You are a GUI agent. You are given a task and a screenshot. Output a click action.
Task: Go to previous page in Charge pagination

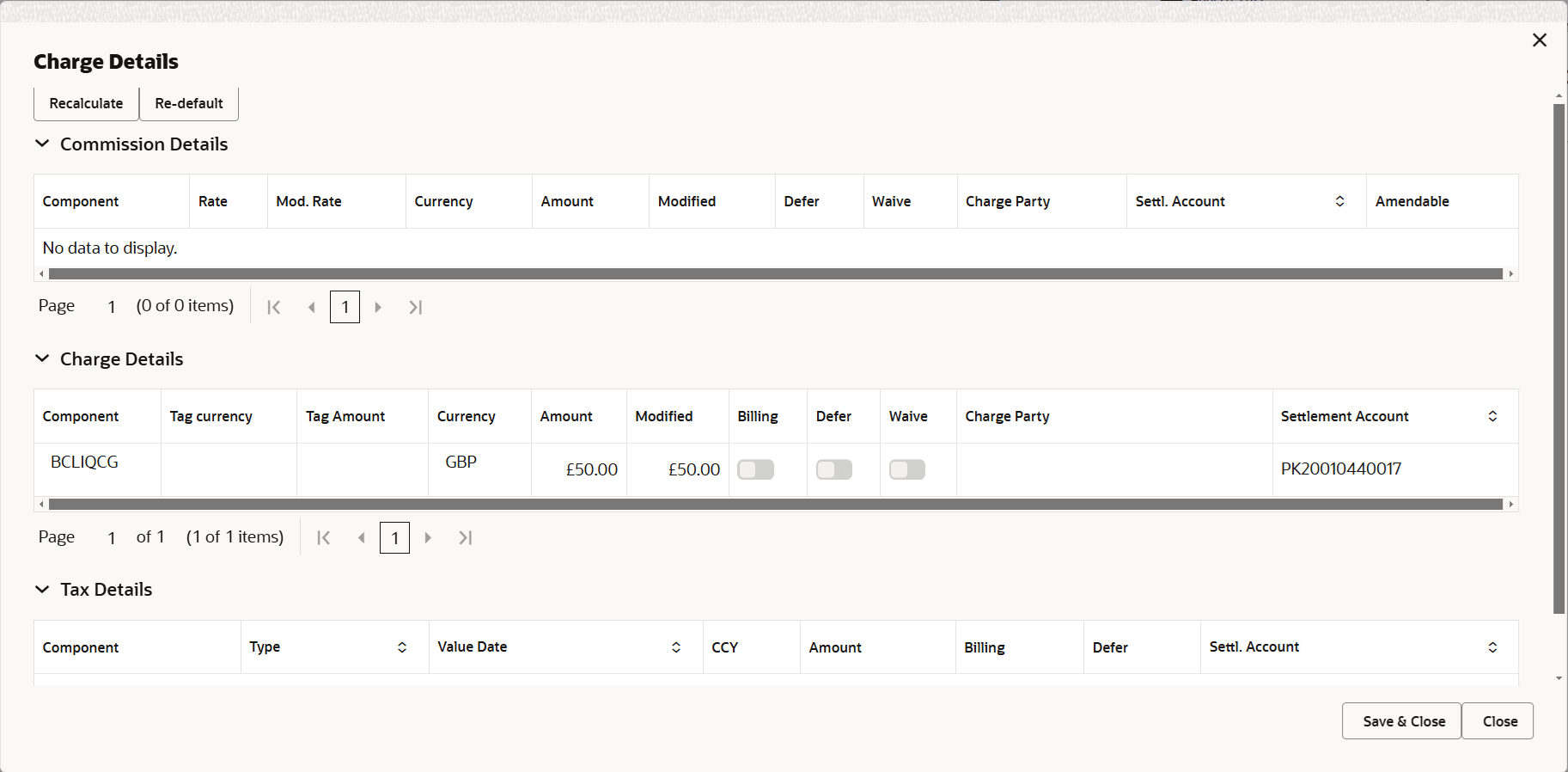coord(362,537)
